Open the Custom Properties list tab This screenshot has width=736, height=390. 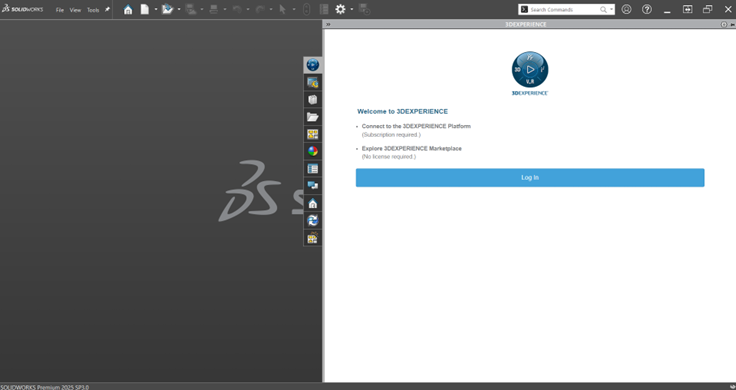313,168
